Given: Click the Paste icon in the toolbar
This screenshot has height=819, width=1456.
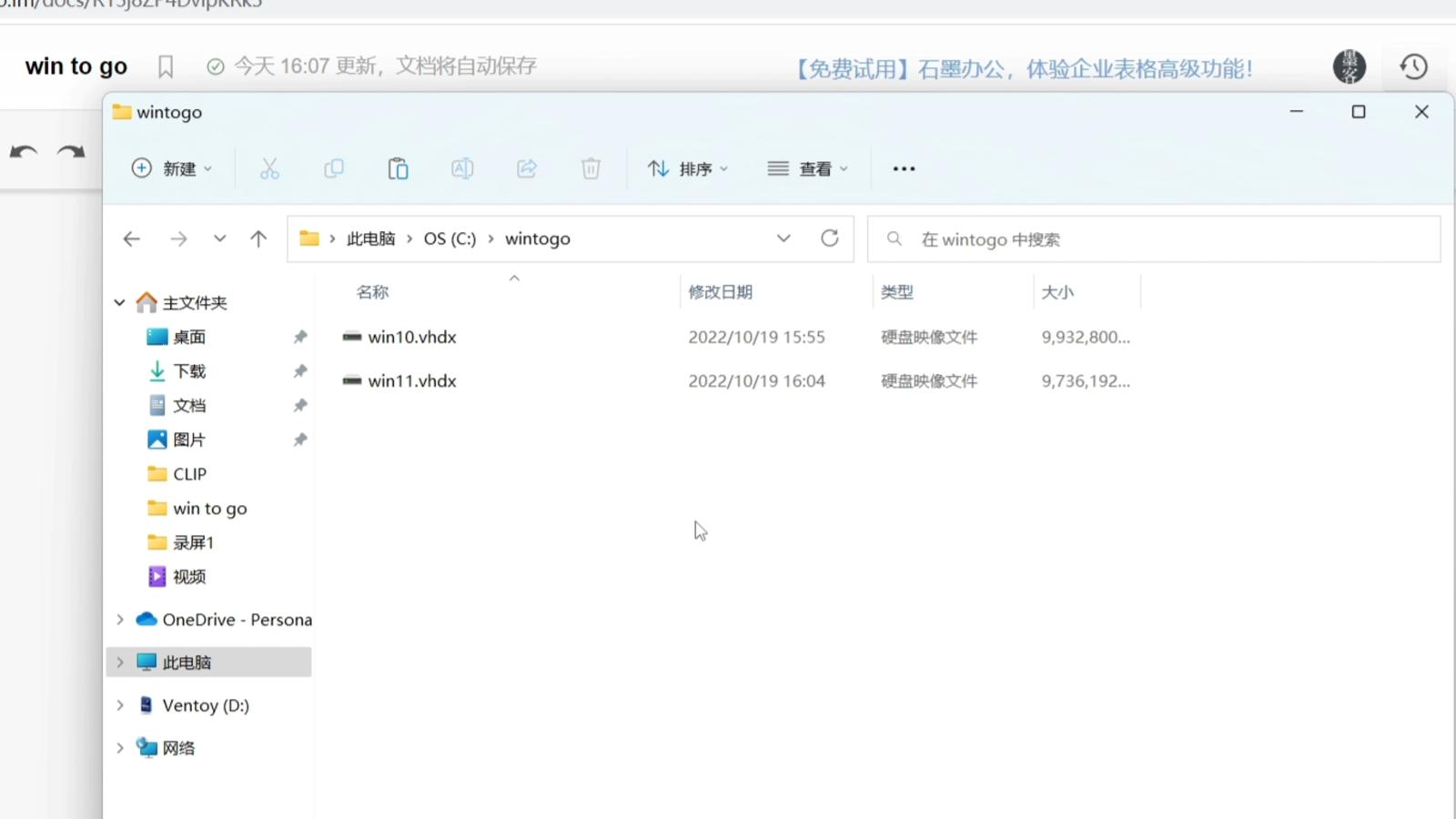Looking at the screenshot, I should coord(398,168).
